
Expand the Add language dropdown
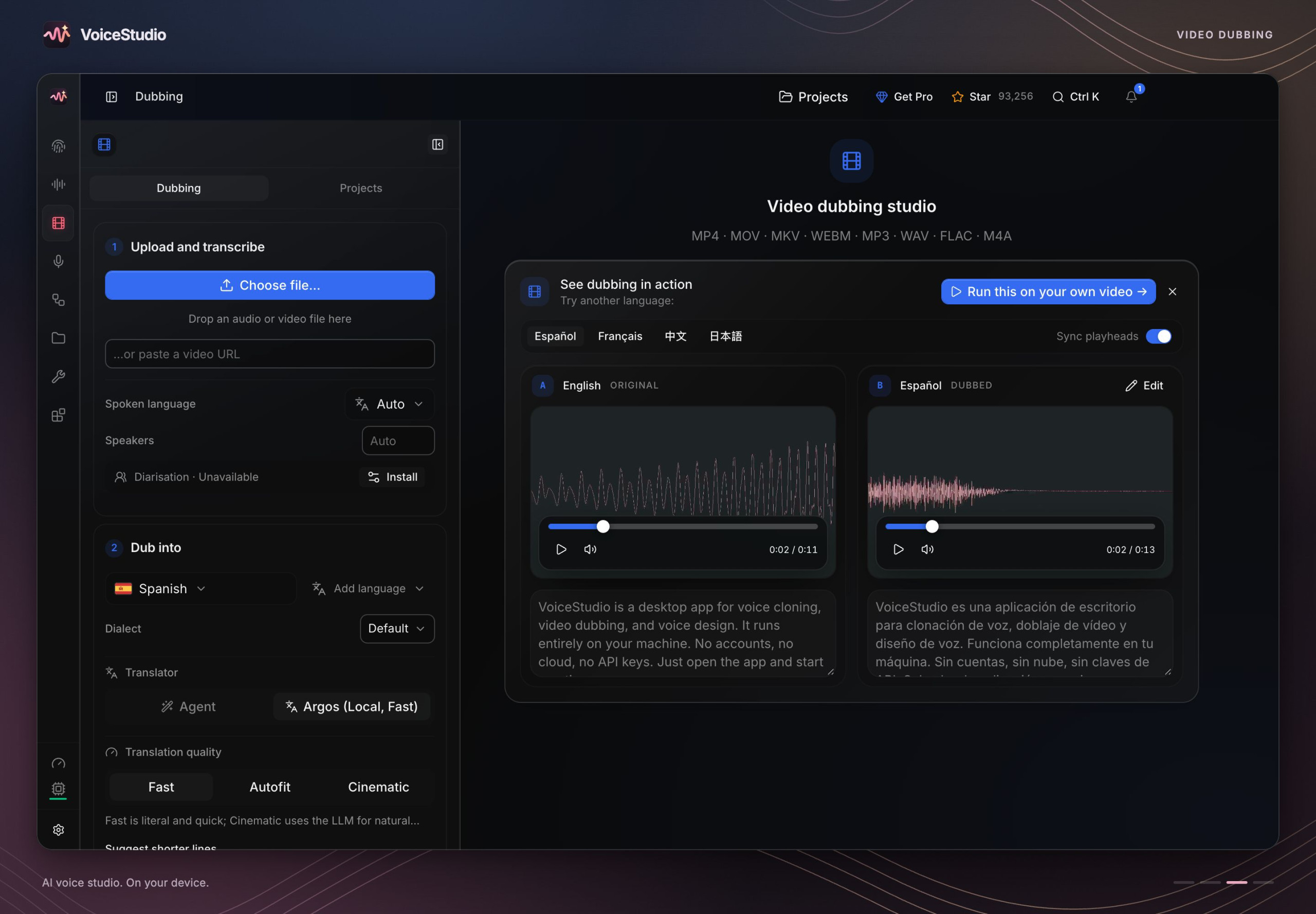click(368, 589)
